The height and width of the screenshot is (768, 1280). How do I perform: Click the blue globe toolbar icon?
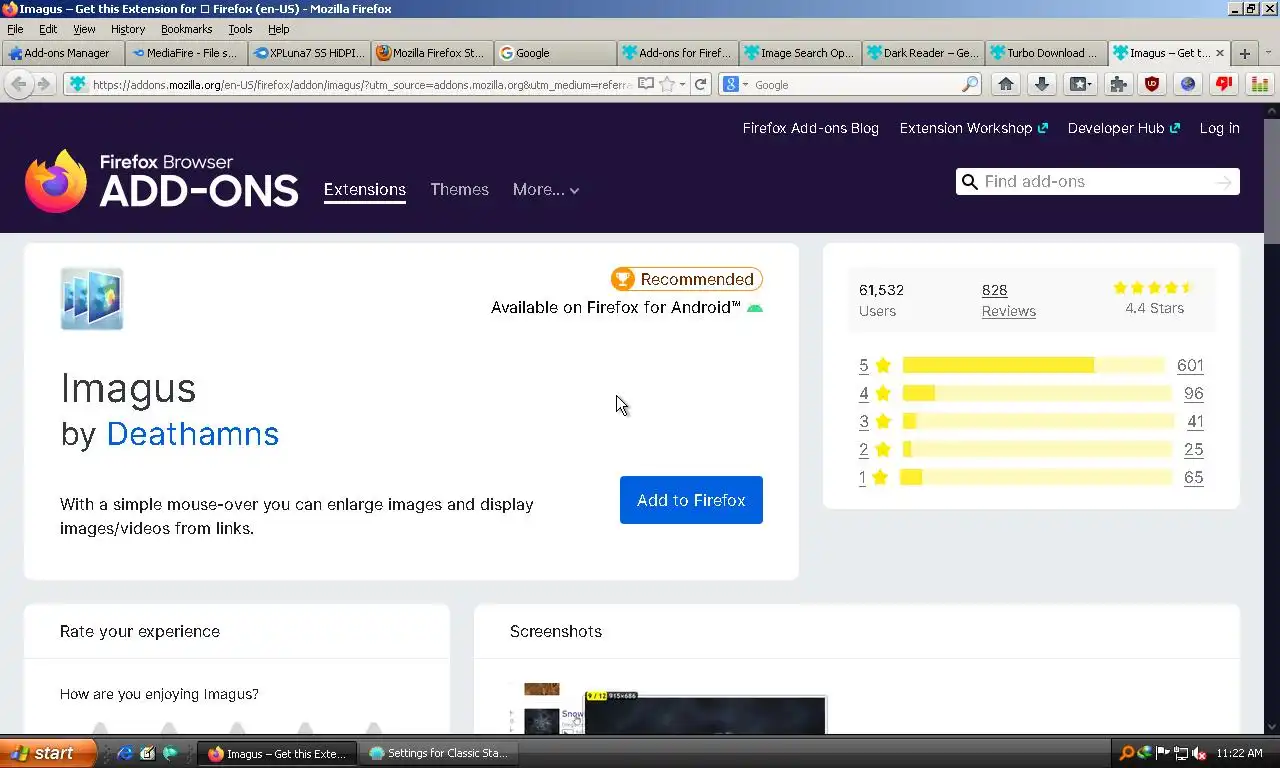click(1188, 85)
